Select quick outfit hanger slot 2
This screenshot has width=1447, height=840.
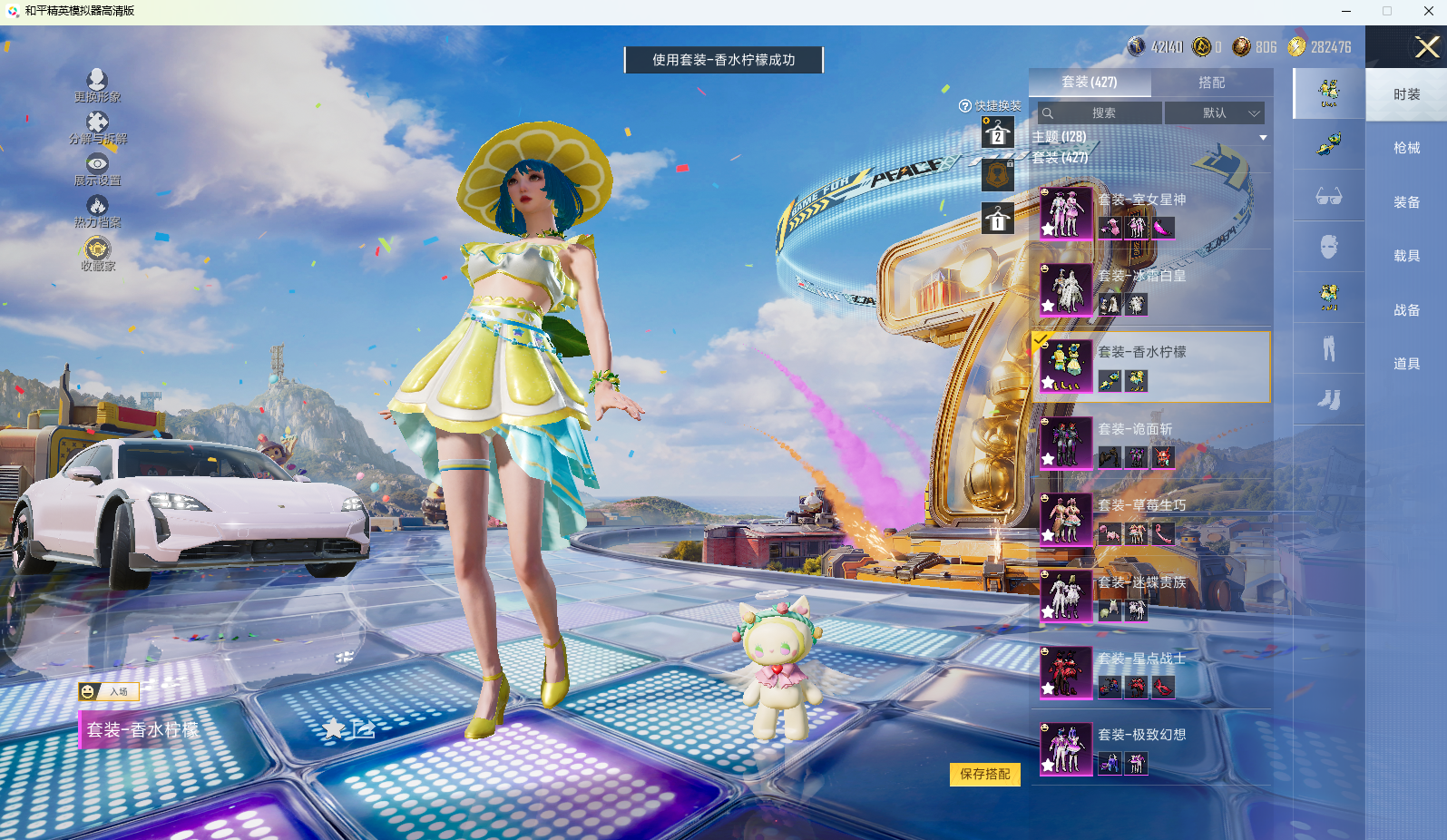(998, 132)
